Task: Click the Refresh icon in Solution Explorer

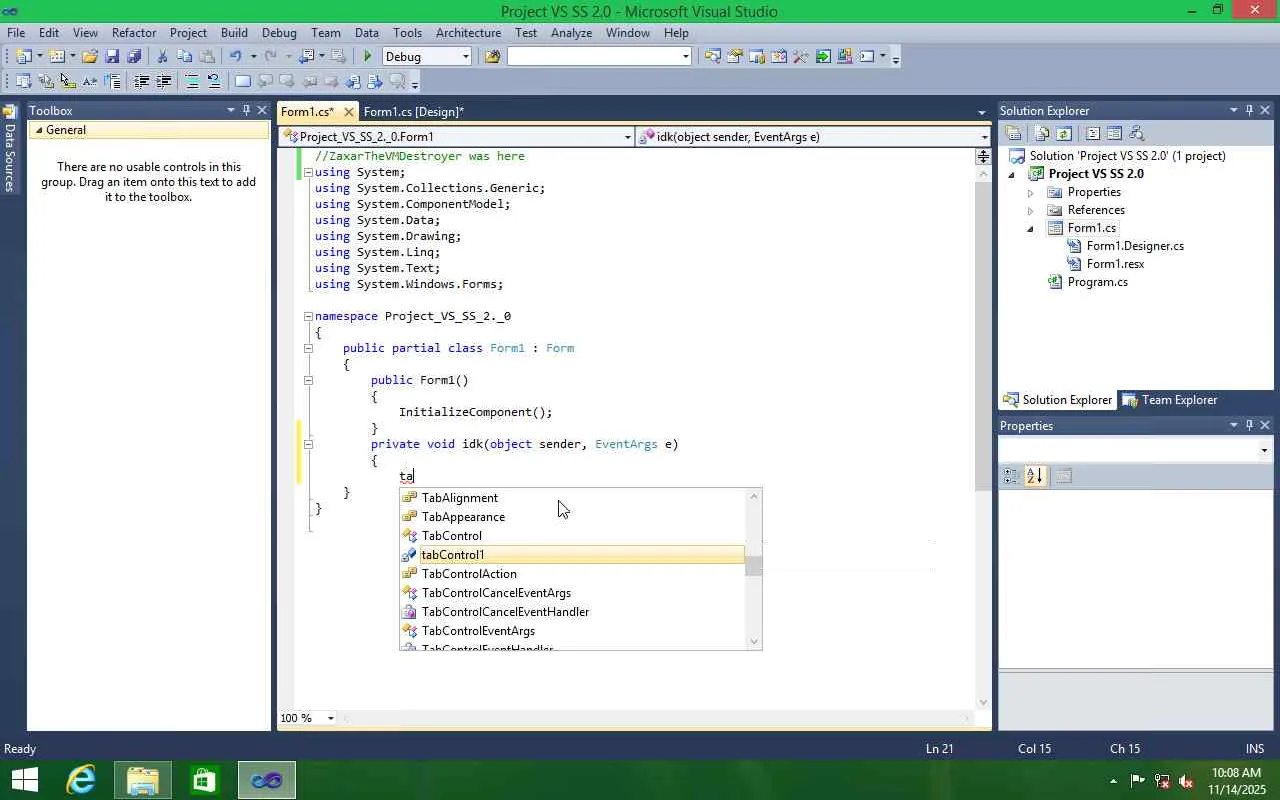Action: pos(1064,134)
